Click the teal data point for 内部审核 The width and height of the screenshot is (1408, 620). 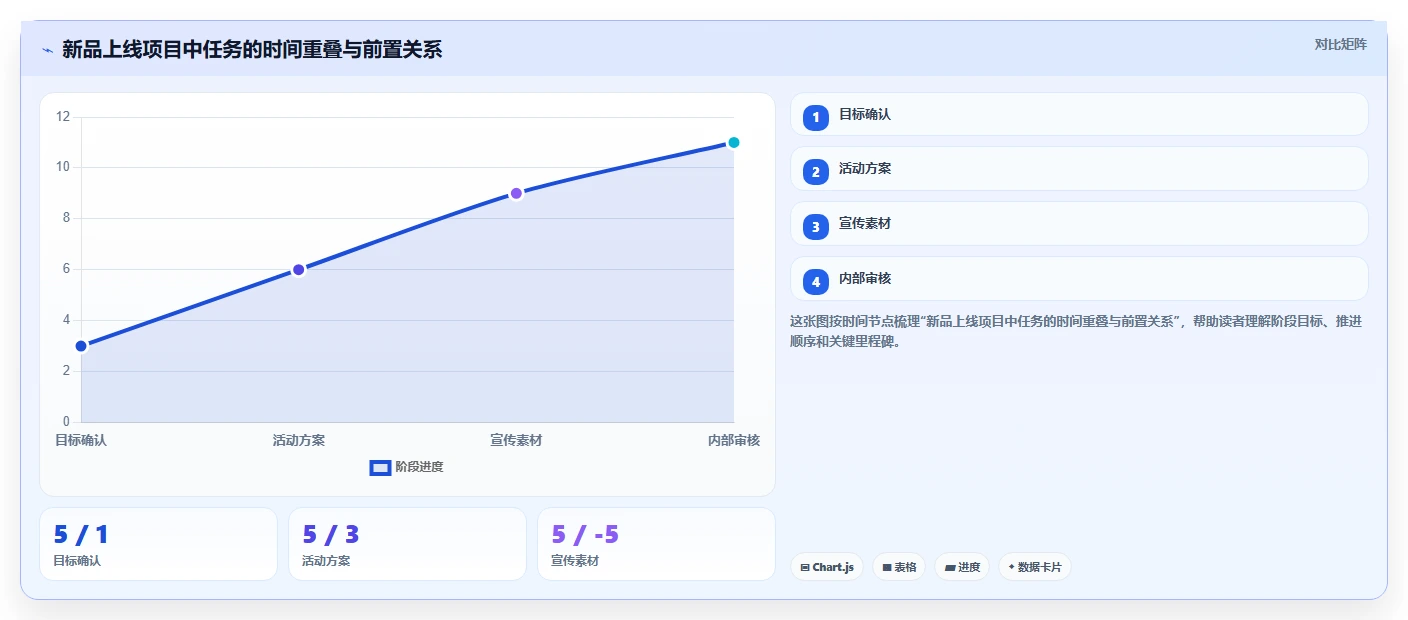click(733, 142)
